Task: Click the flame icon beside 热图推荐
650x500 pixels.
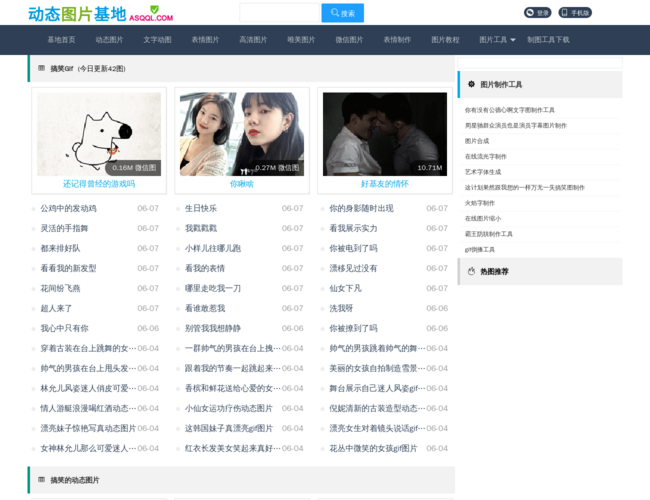Action: [x=471, y=271]
